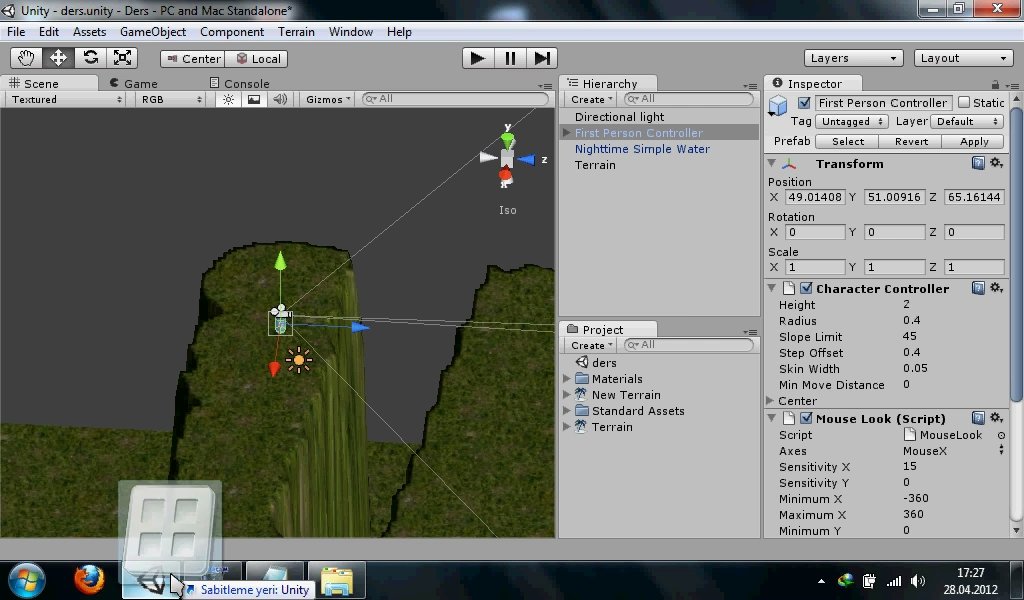The height and width of the screenshot is (600, 1024).
Task: Switch to the Game tab
Action: (x=134, y=84)
